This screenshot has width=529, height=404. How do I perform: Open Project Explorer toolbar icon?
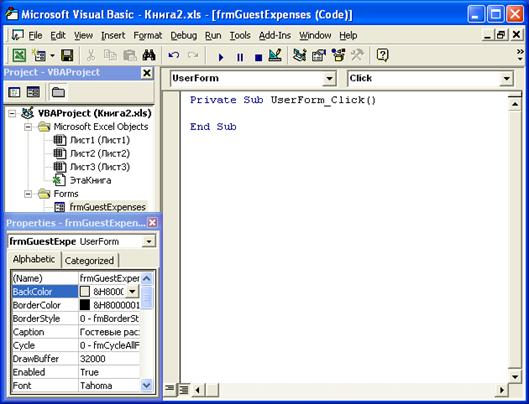[300, 55]
